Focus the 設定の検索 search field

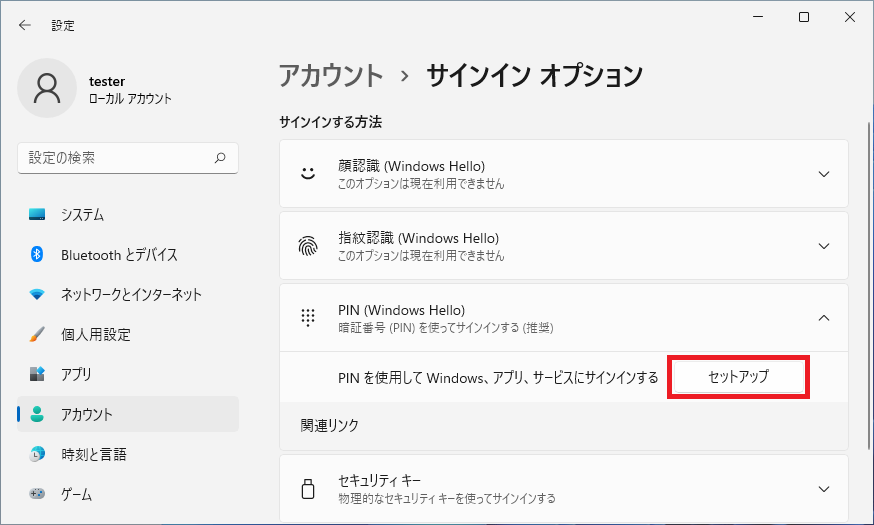click(x=128, y=158)
